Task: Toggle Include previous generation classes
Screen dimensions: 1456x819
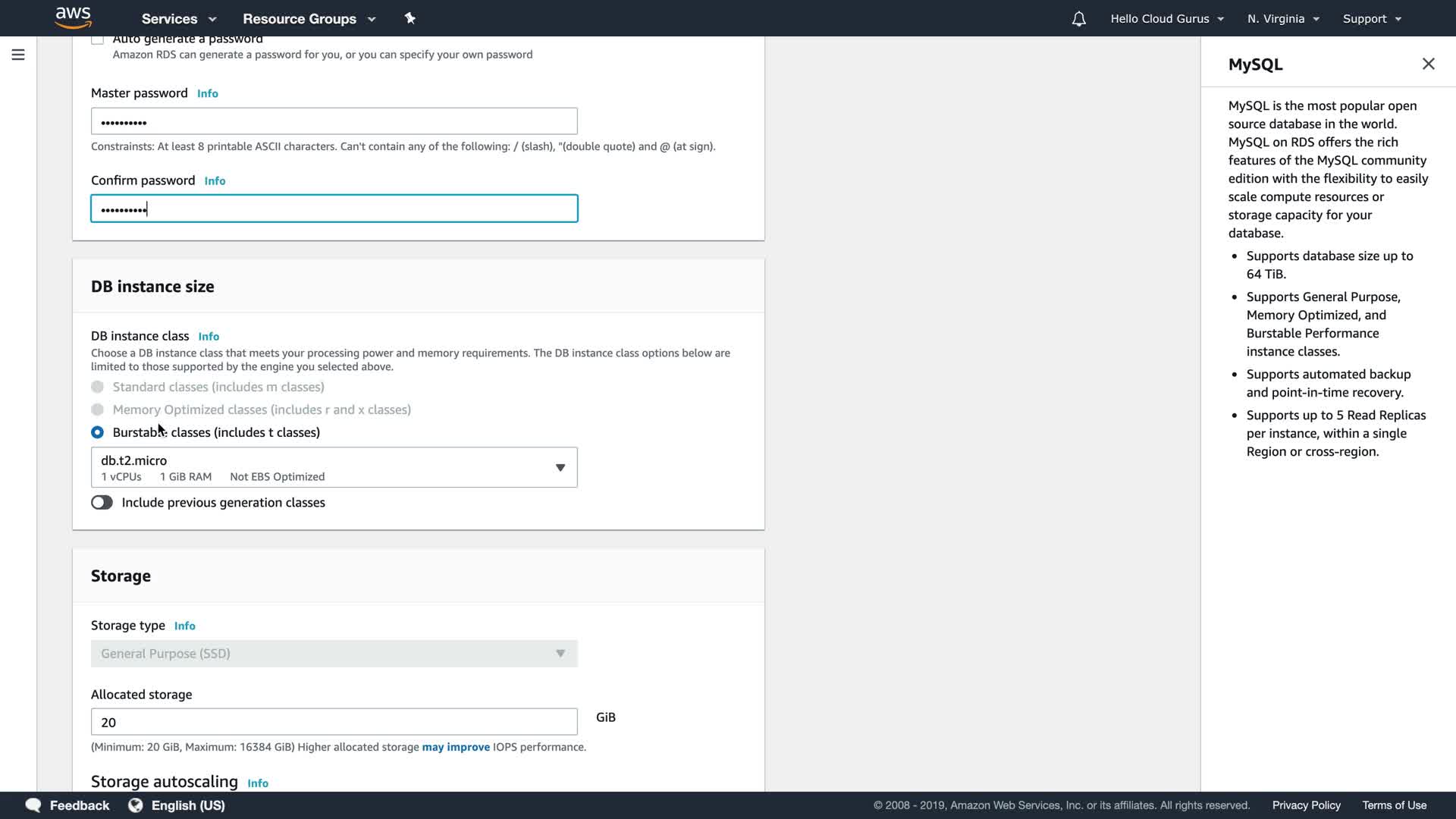Action: [102, 502]
